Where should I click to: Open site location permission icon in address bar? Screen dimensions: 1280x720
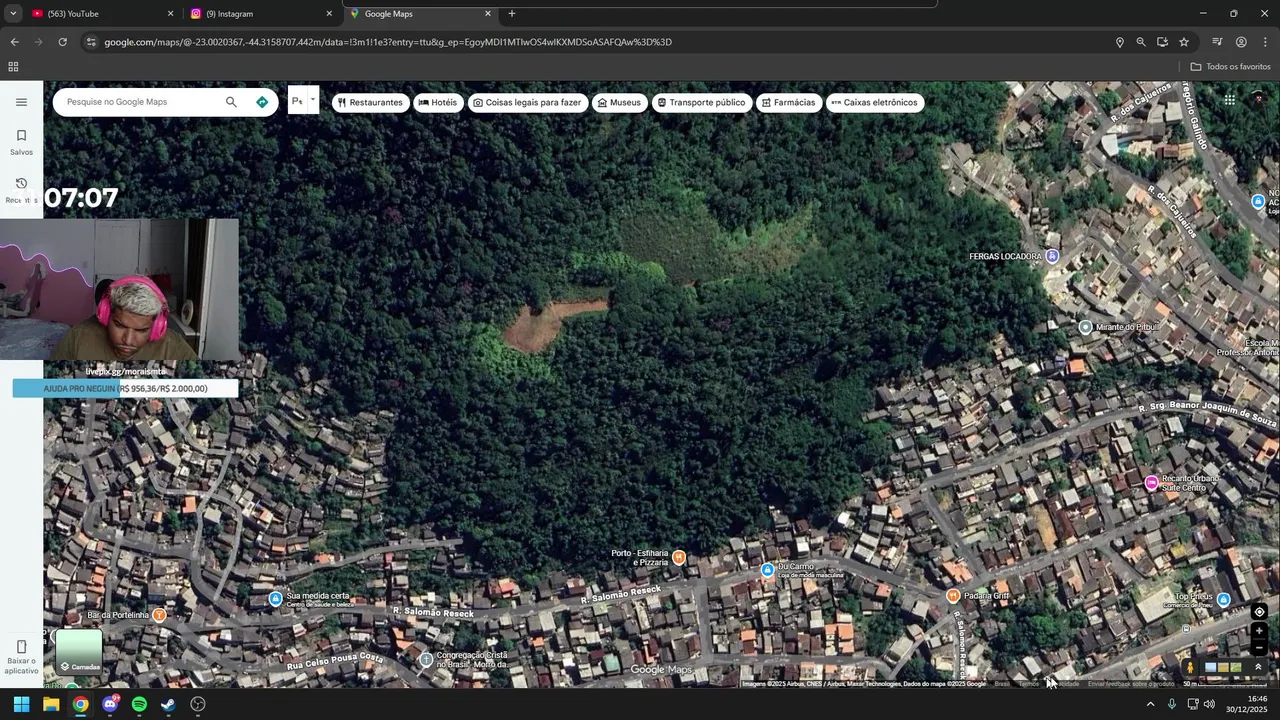click(x=1119, y=42)
